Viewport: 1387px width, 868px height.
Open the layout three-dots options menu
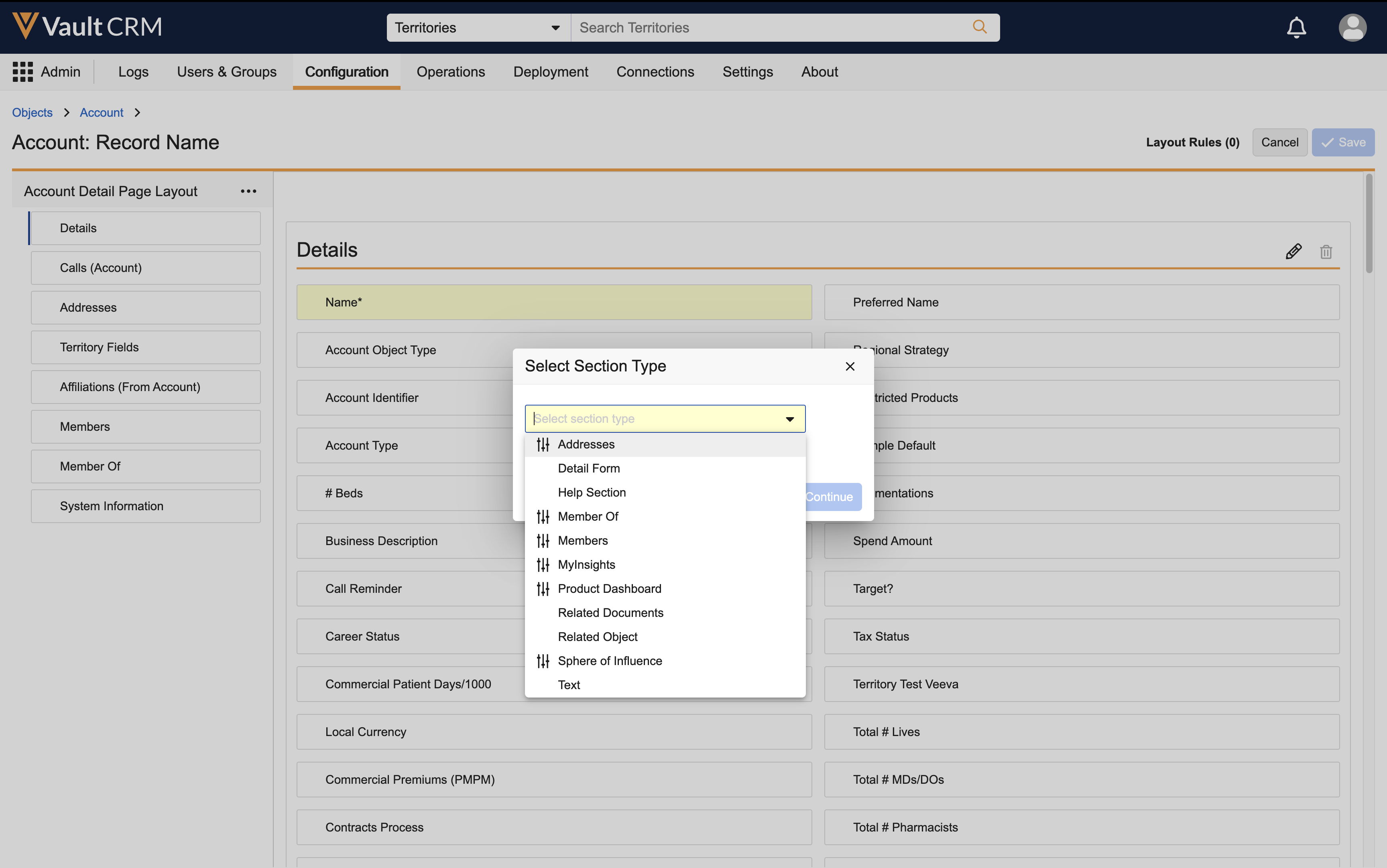tap(248, 191)
